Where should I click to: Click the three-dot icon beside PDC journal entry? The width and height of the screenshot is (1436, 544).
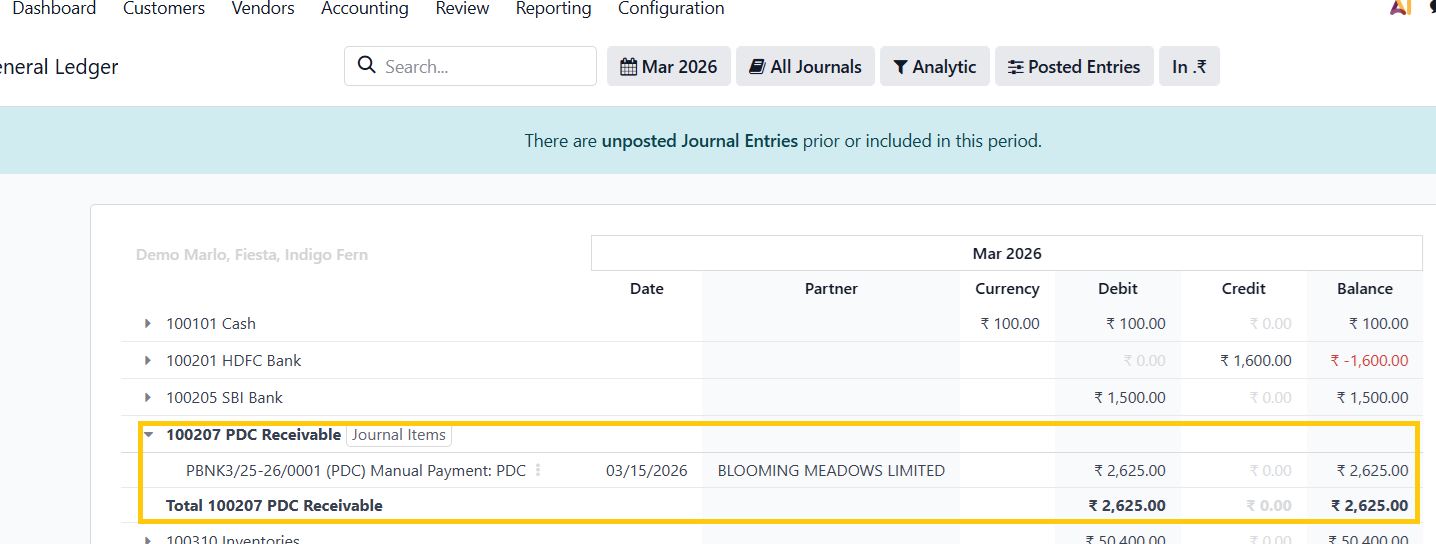(x=538, y=470)
